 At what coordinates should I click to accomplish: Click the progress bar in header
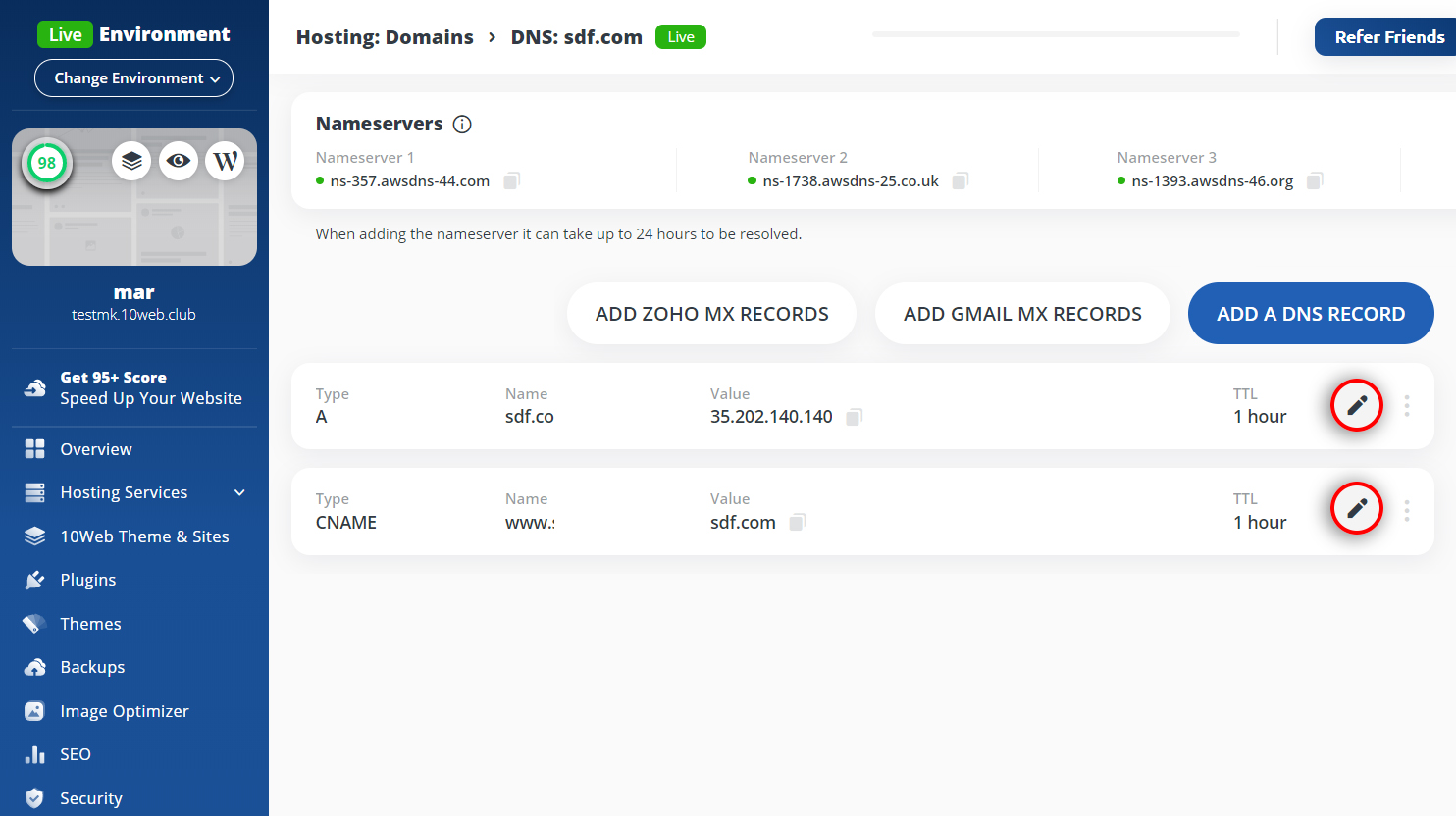pyautogui.click(x=1056, y=34)
